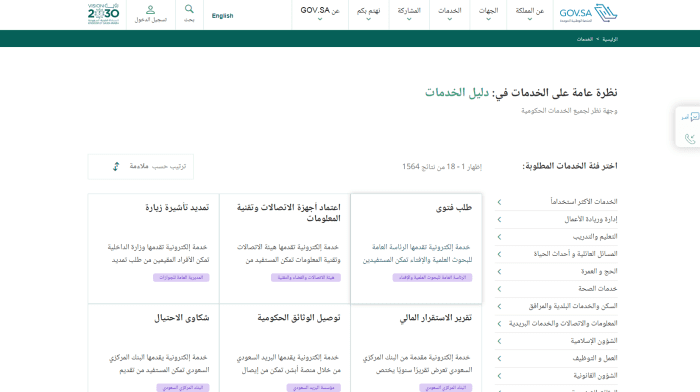700x392 pixels.
Task: Switch language to English
Action: click(x=222, y=16)
